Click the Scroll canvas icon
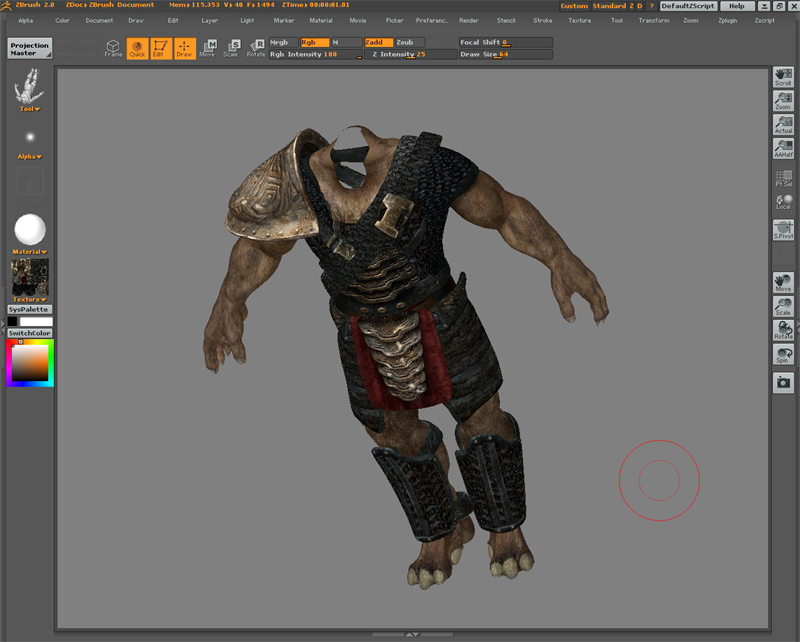Viewport: 800px width, 642px height. pyautogui.click(x=783, y=76)
